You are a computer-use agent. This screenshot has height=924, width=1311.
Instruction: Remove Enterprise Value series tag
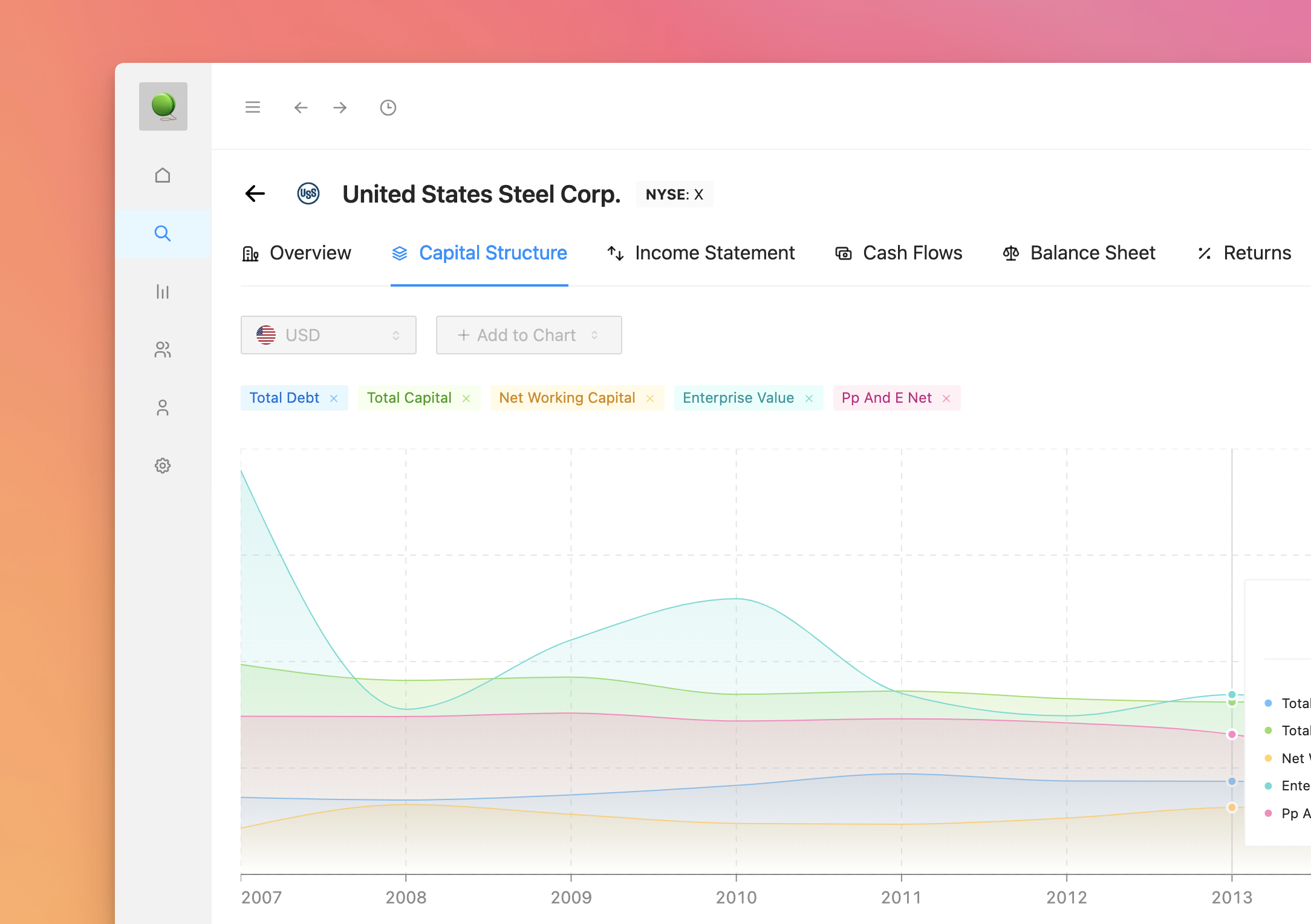coord(809,399)
